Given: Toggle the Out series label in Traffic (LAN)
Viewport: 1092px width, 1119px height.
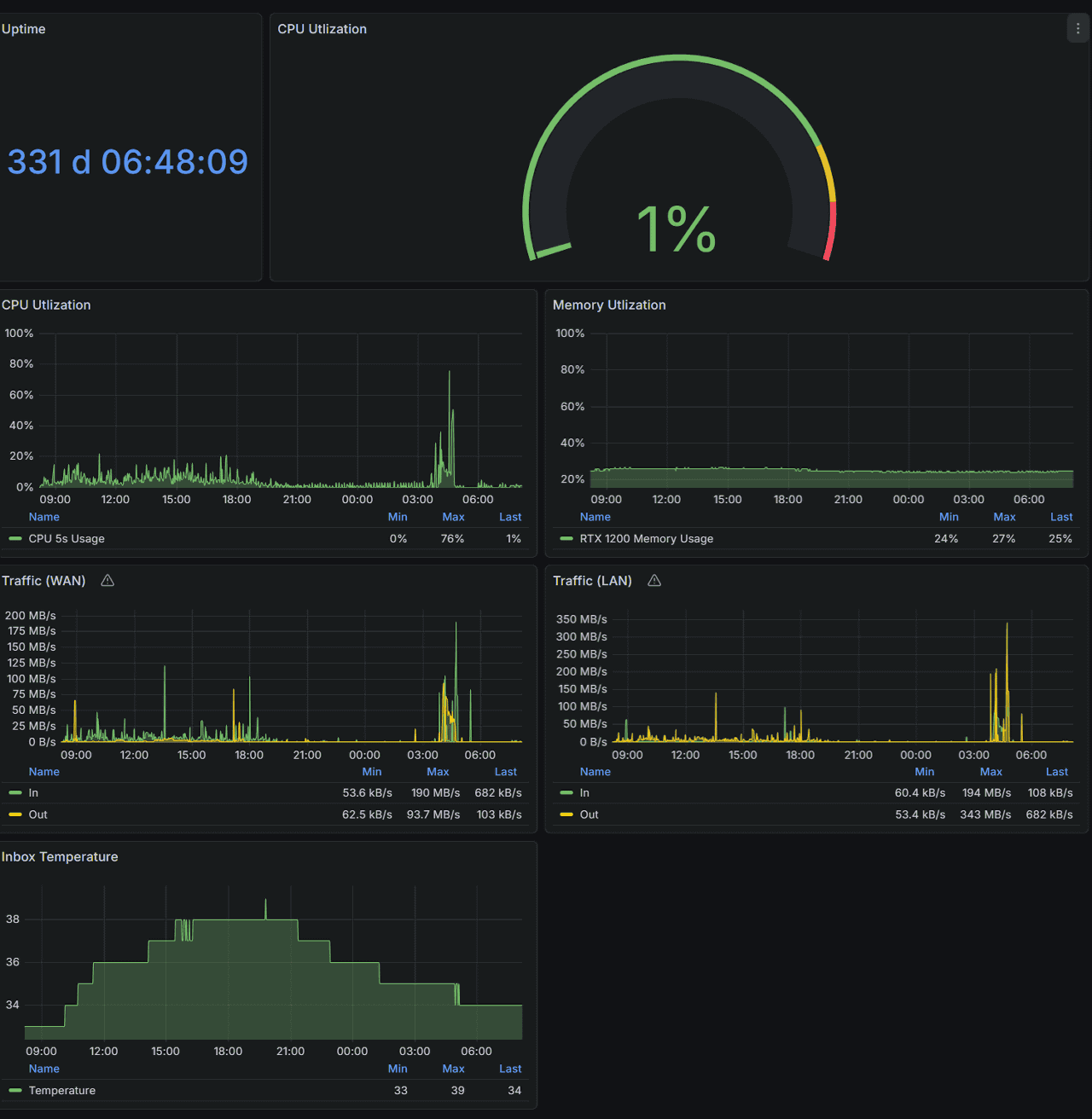Looking at the screenshot, I should pyautogui.click(x=590, y=815).
